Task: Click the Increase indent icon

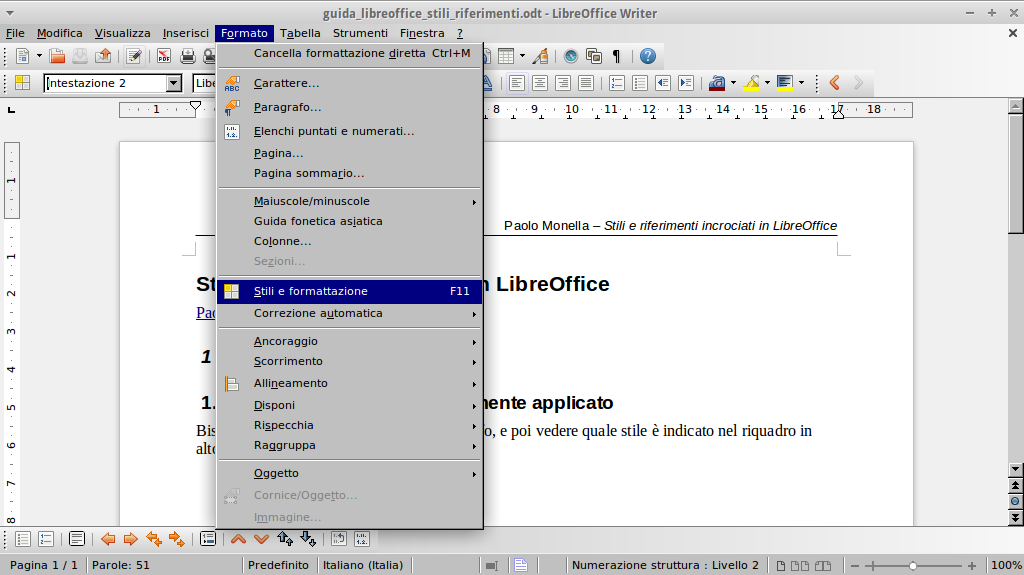Action: (686, 83)
